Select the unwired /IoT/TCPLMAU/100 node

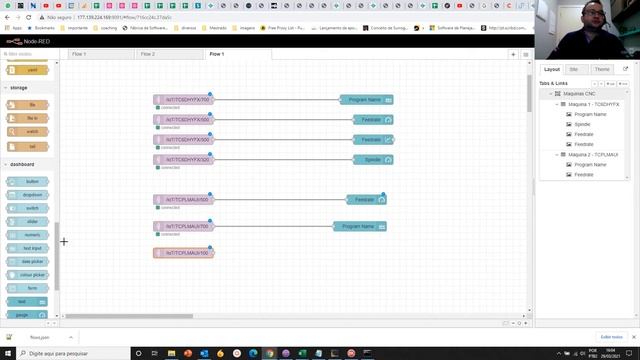[x=183, y=253]
